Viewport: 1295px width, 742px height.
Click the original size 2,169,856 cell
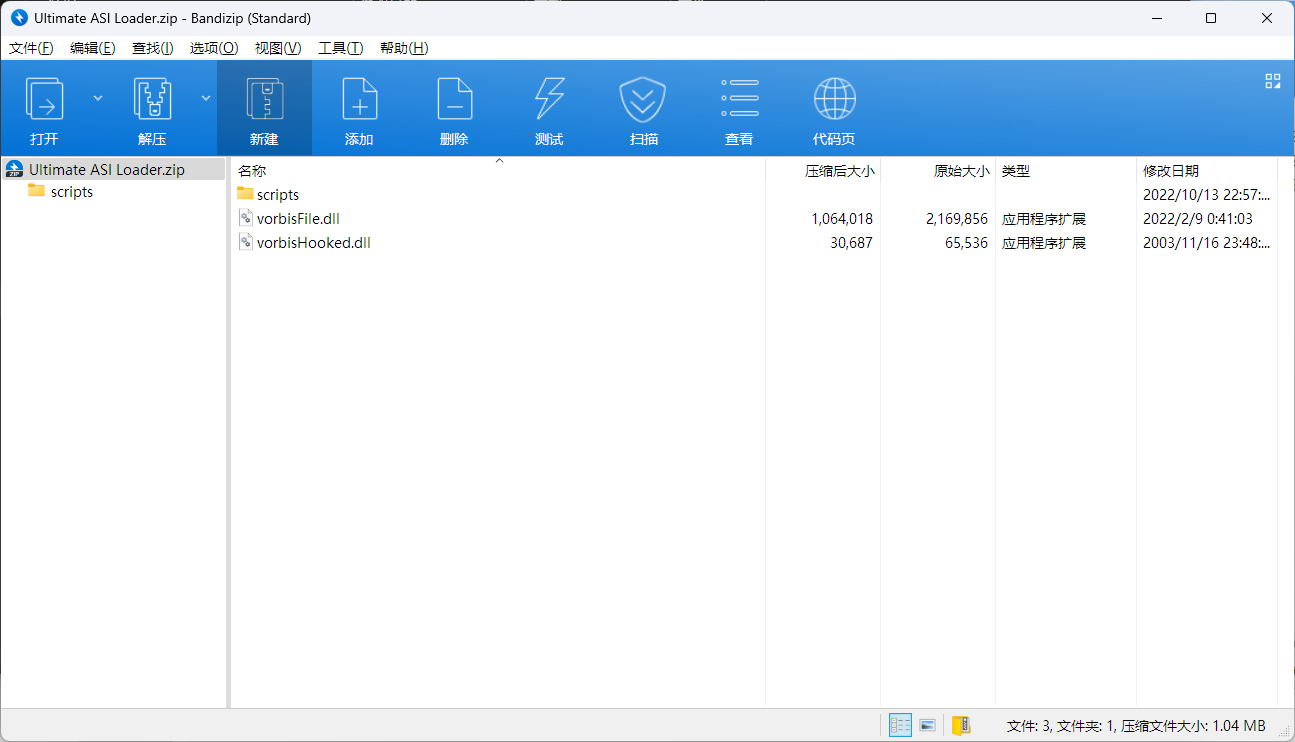[x=957, y=218]
